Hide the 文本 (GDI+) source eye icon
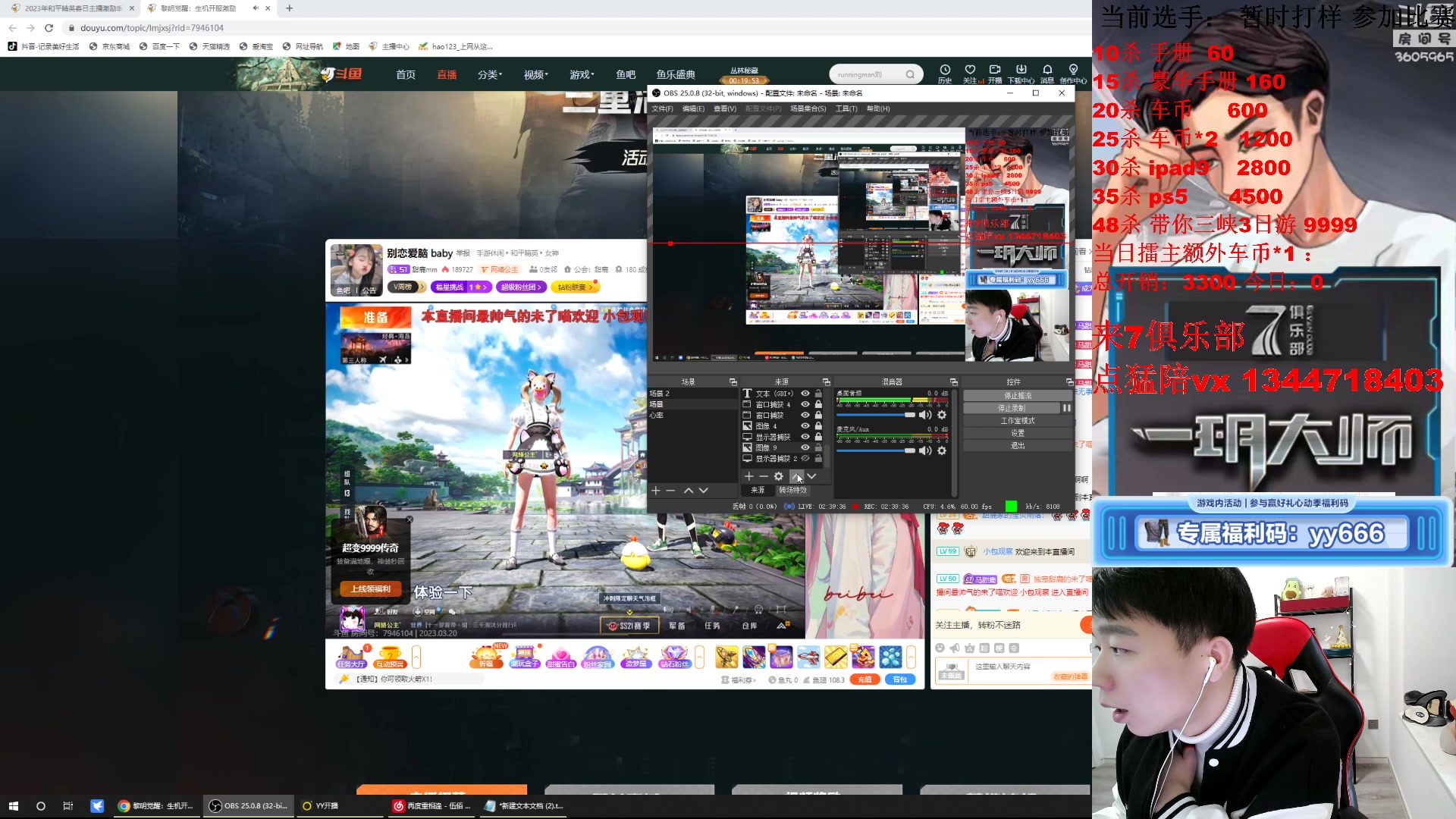This screenshot has height=819, width=1456. click(x=805, y=394)
